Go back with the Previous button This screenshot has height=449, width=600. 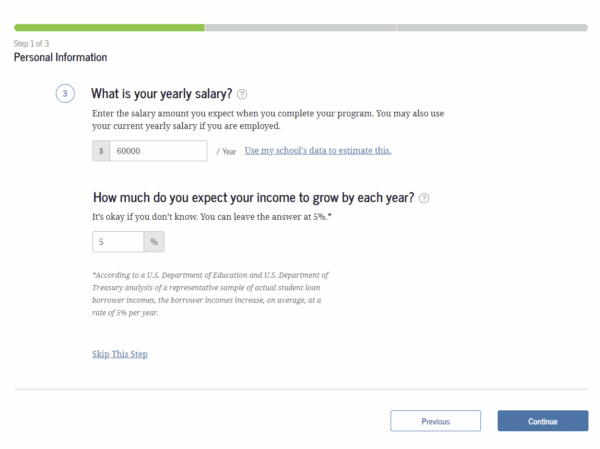(435, 421)
